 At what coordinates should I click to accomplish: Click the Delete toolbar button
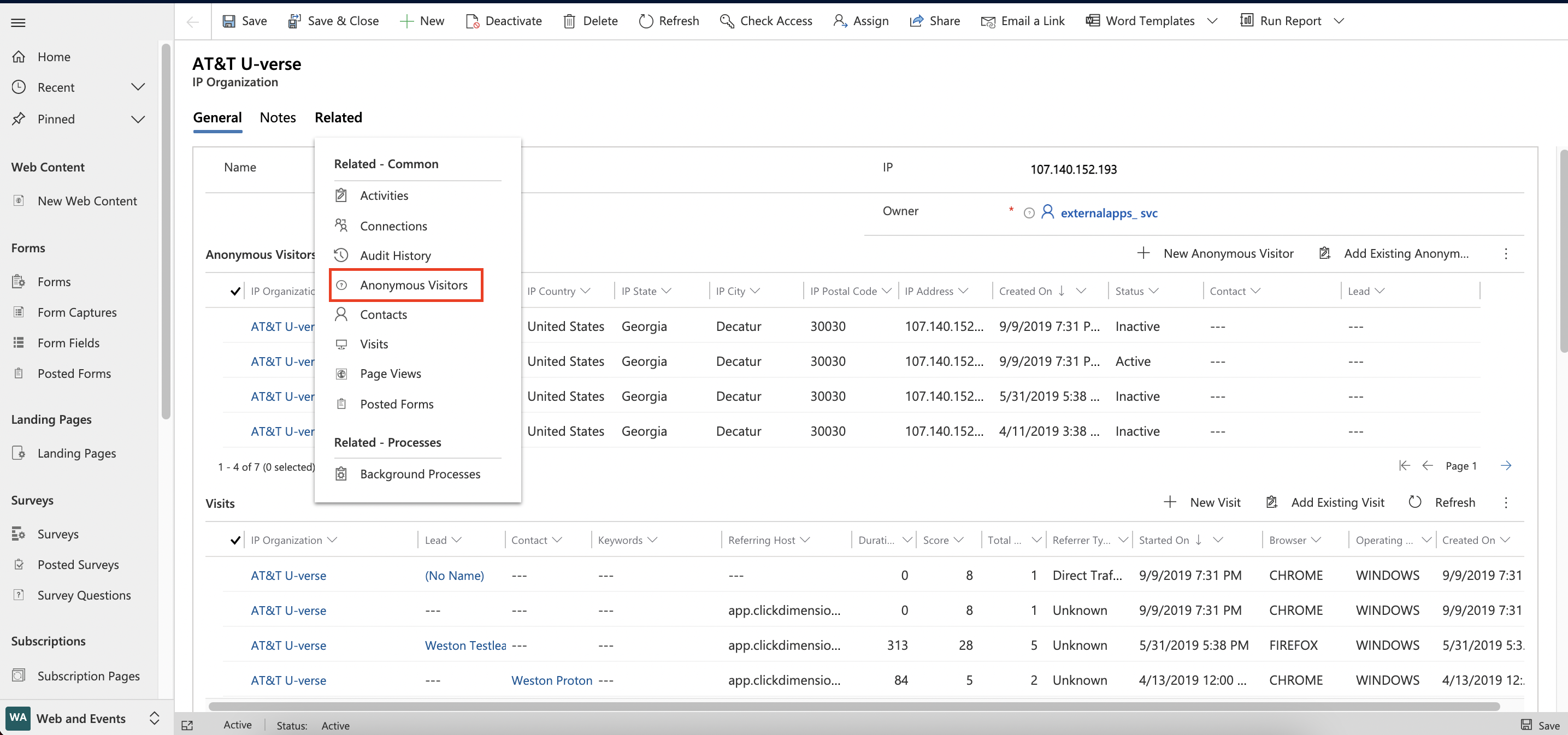tap(591, 21)
